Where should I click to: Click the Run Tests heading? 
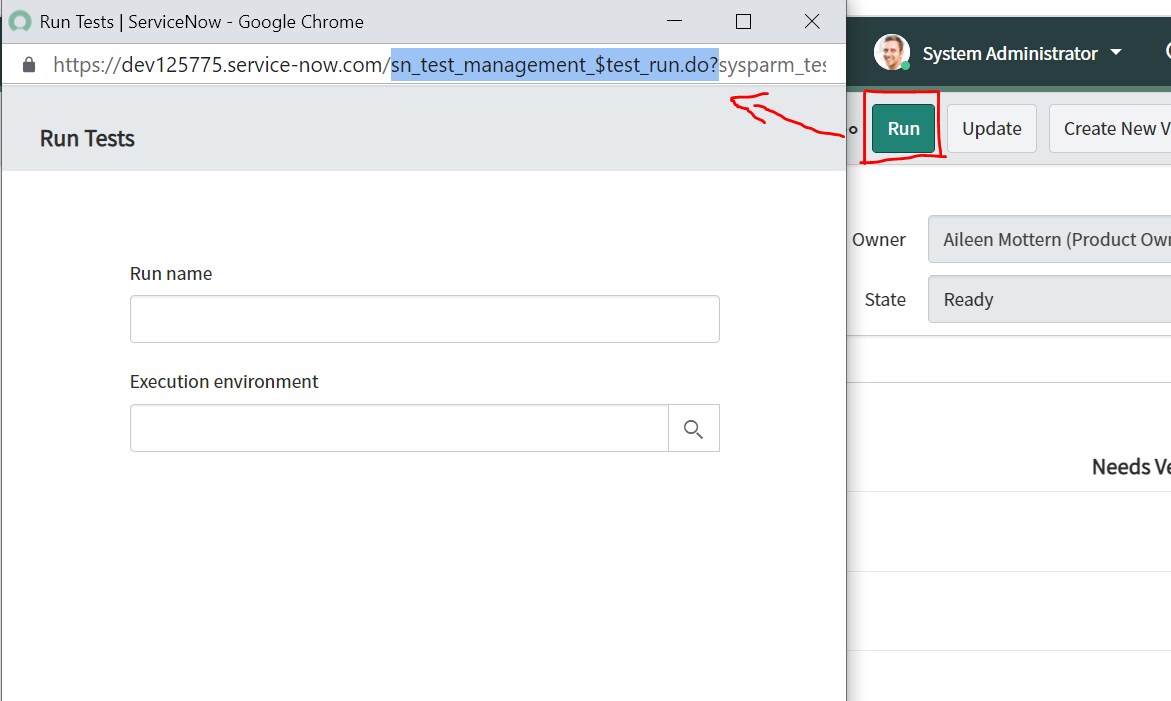pyautogui.click(x=85, y=138)
